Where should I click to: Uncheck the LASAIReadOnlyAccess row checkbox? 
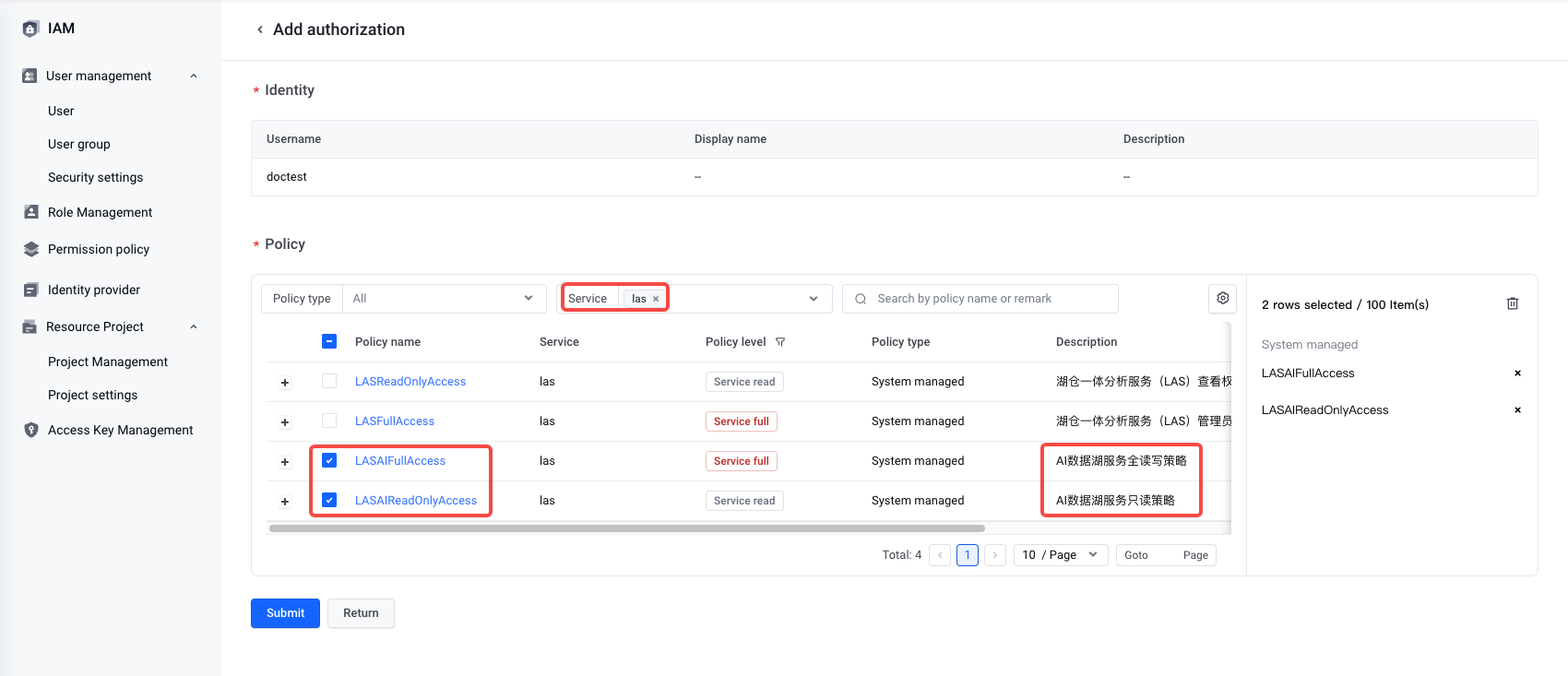click(x=329, y=500)
